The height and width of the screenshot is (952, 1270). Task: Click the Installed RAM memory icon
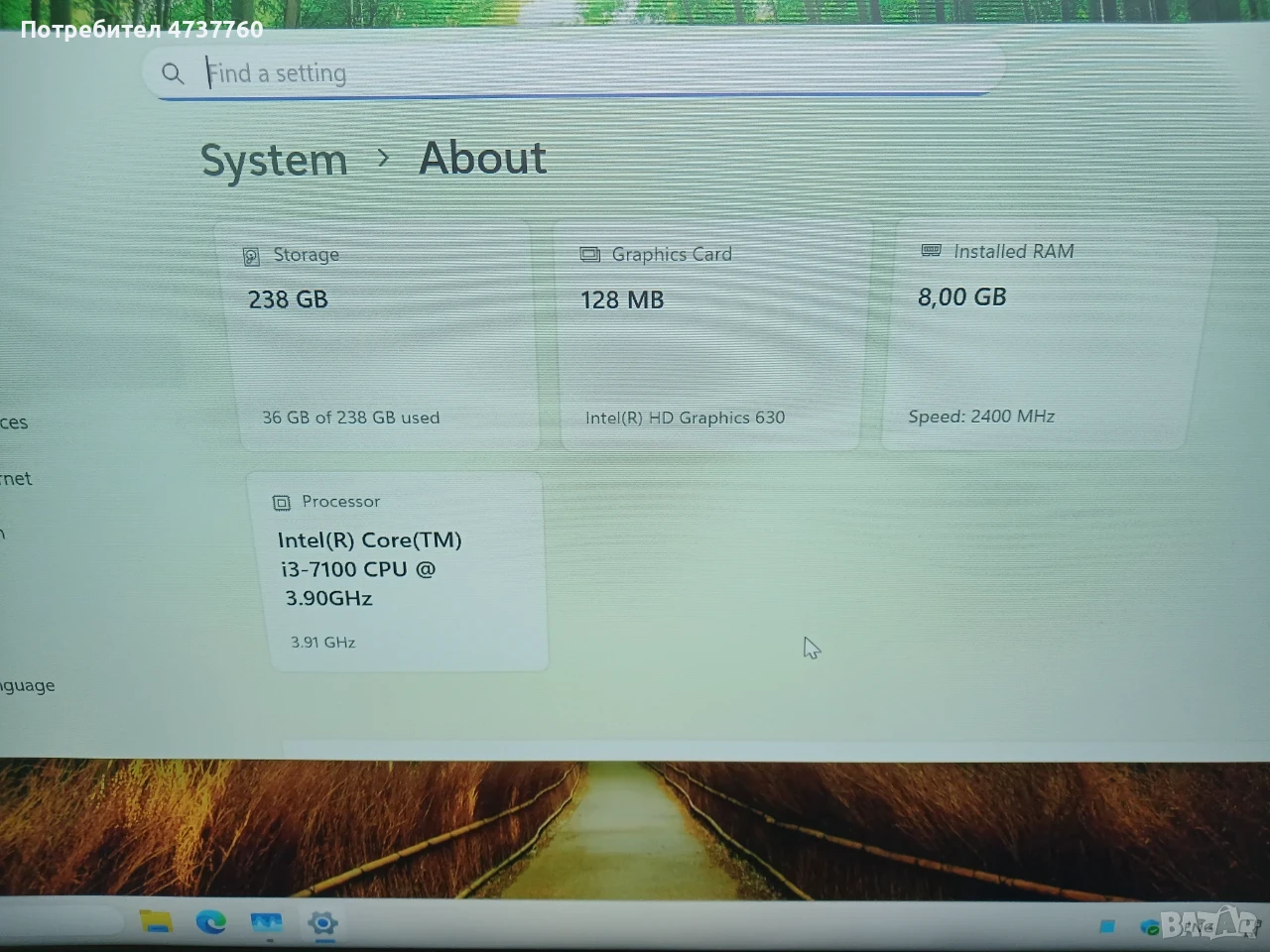[931, 250]
